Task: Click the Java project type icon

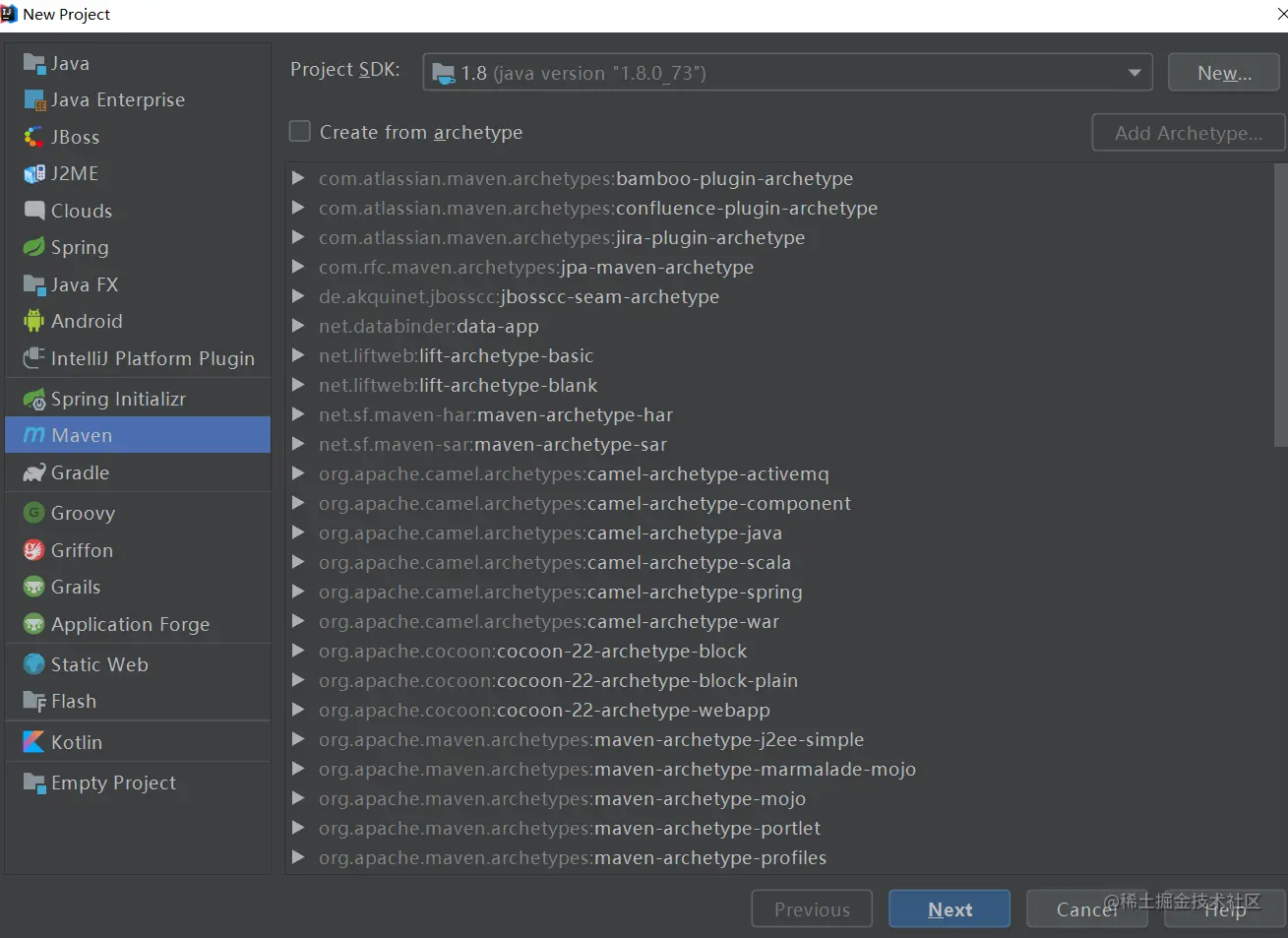Action: click(x=34, y=64)
